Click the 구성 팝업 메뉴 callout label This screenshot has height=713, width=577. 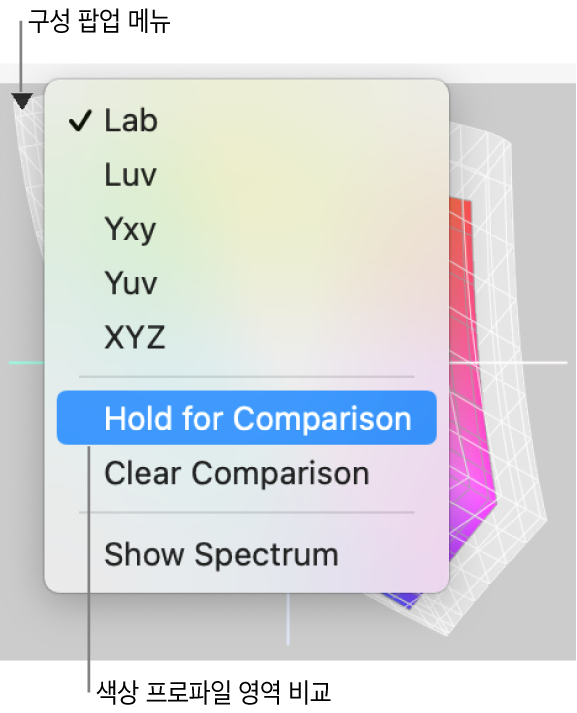click(x=100, y=20)
